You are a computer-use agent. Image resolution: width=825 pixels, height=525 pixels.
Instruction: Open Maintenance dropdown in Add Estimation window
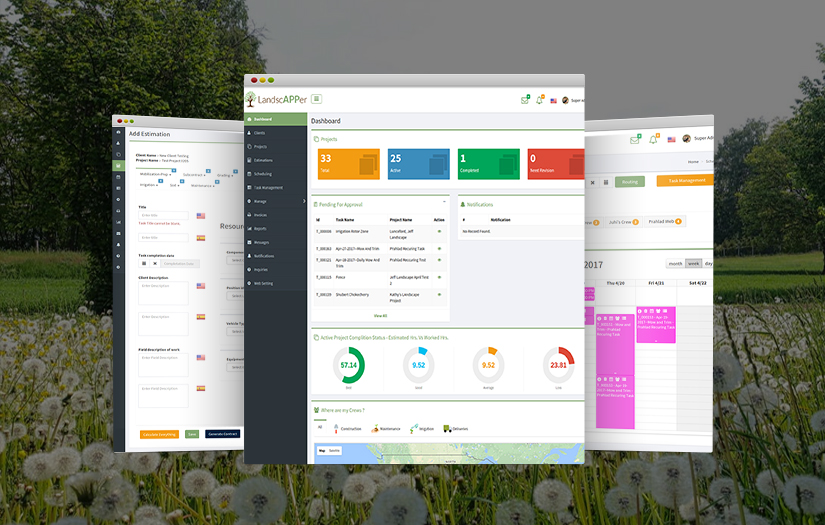203,185
